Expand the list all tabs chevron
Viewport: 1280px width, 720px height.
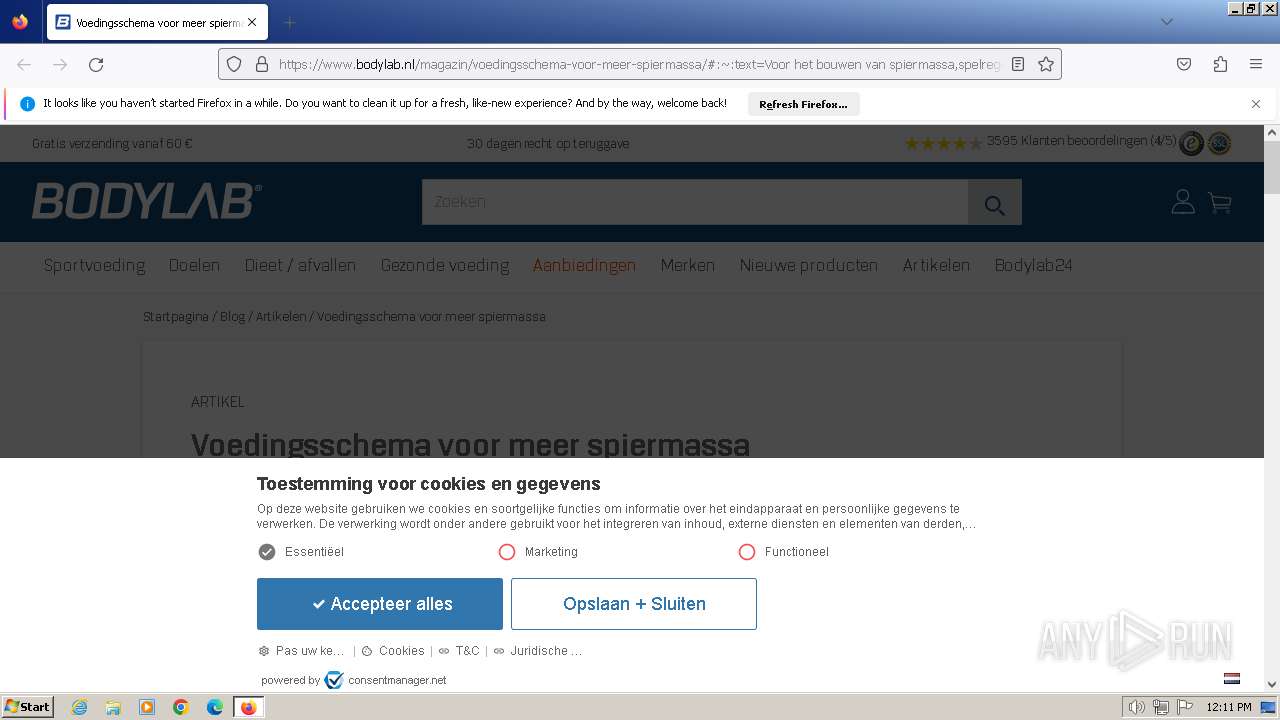(x=1166, y=22)
